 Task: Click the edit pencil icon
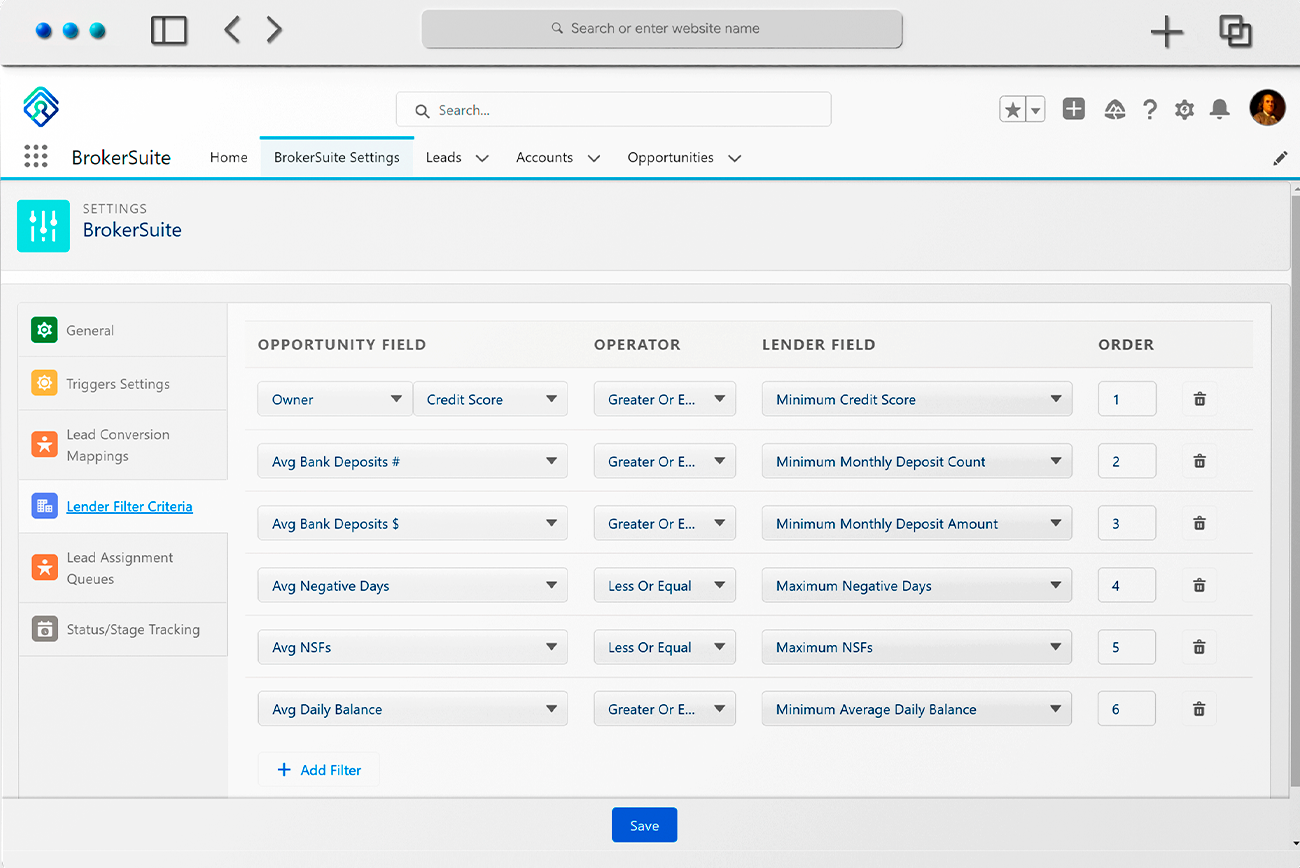coord(1281,157)
